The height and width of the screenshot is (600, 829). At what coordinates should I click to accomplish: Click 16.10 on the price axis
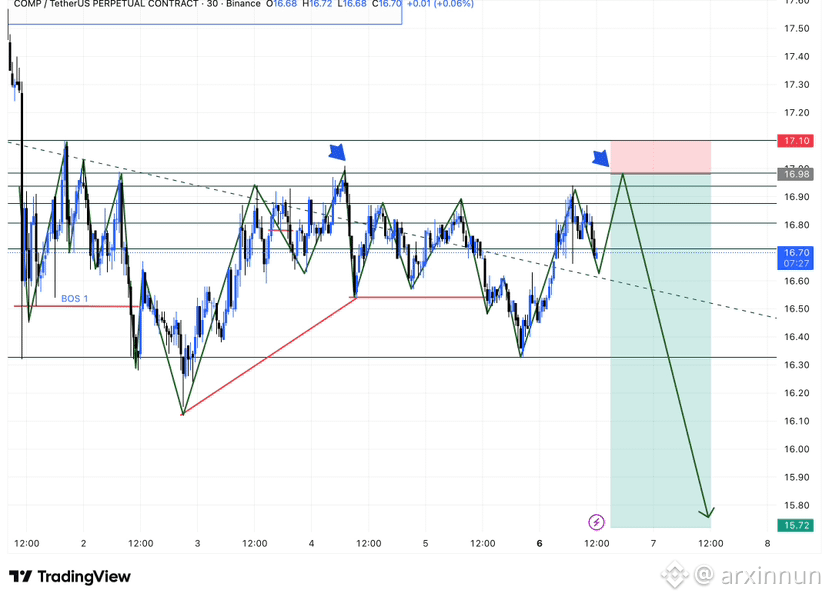point(796,421)
